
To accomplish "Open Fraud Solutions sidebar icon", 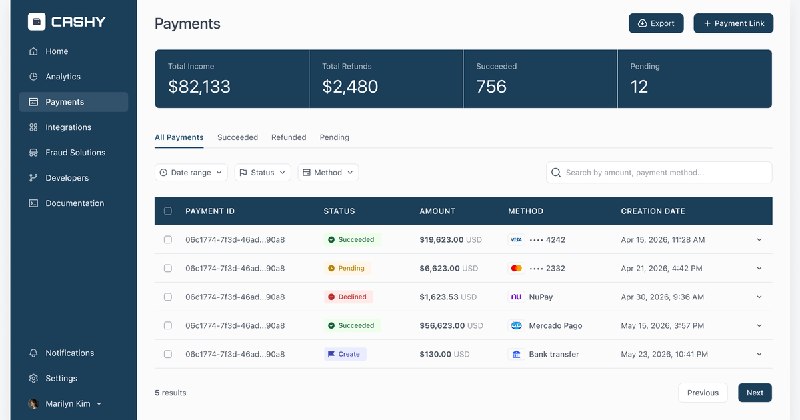I will click(x=33, y=153).
